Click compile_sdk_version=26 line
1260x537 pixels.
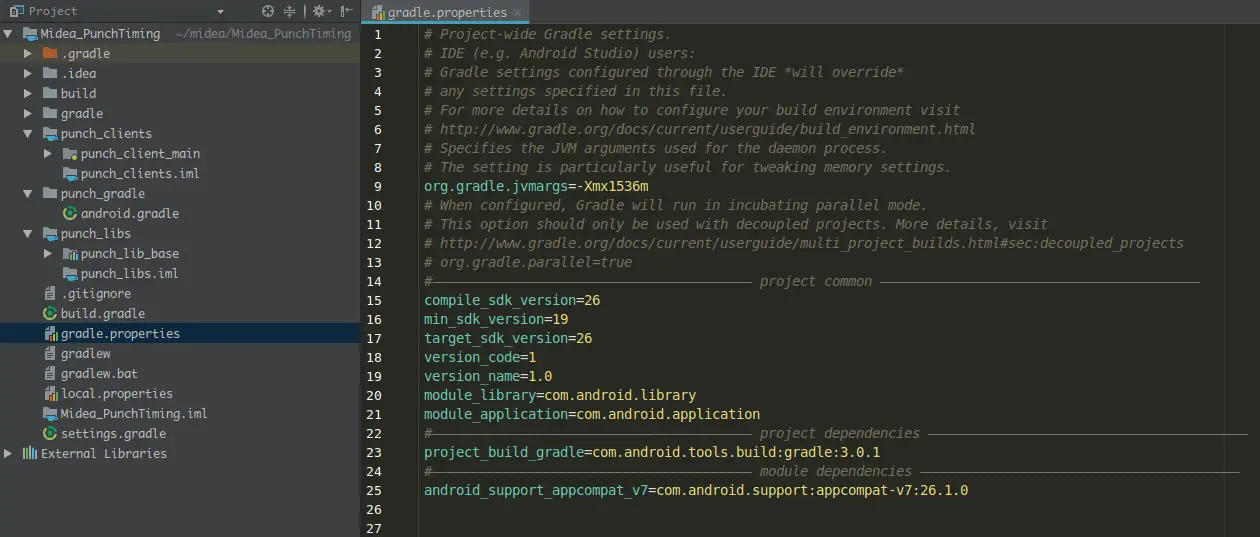coord(512,300)
